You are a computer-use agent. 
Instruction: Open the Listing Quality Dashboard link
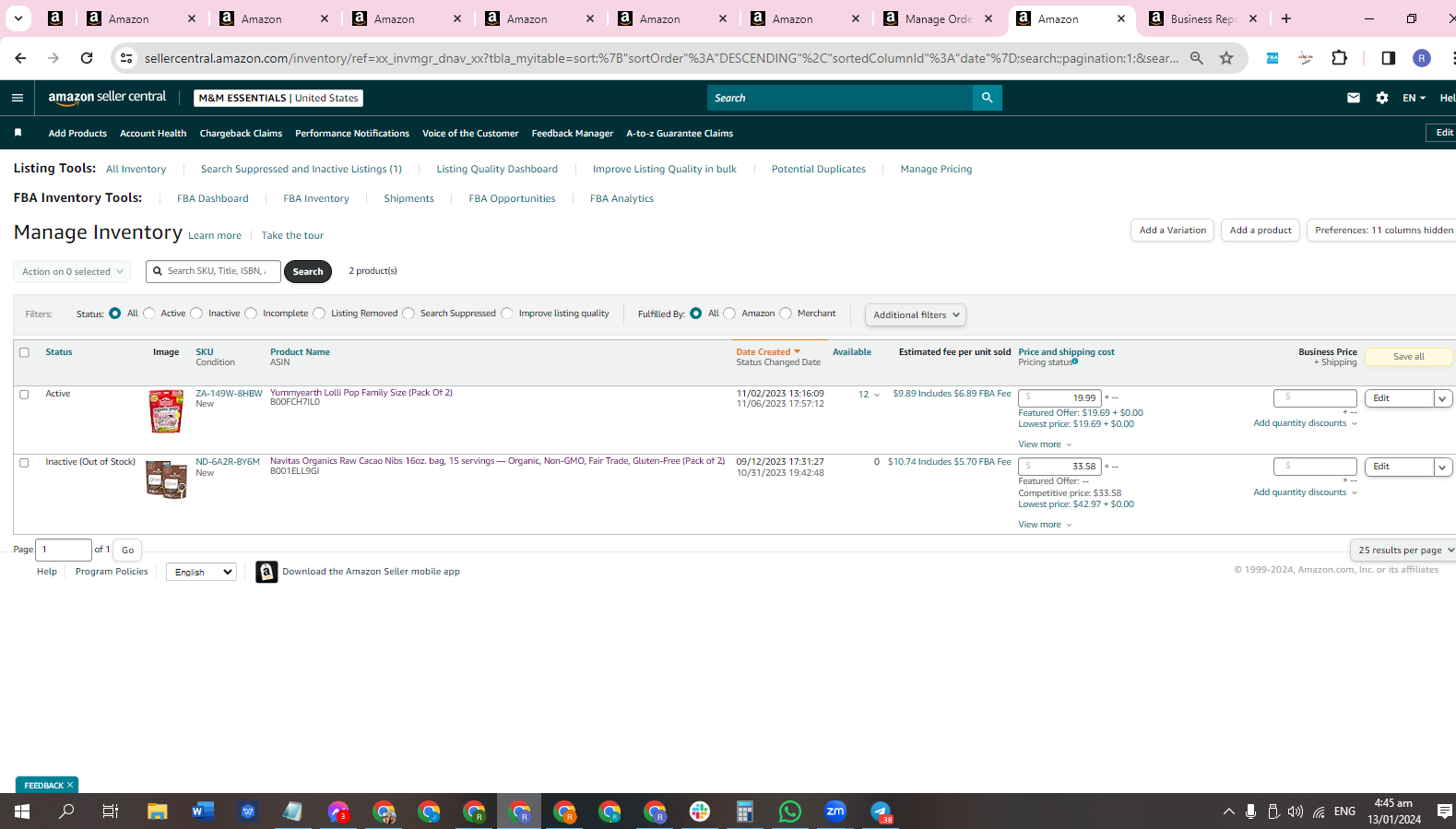tap(497, 169)
